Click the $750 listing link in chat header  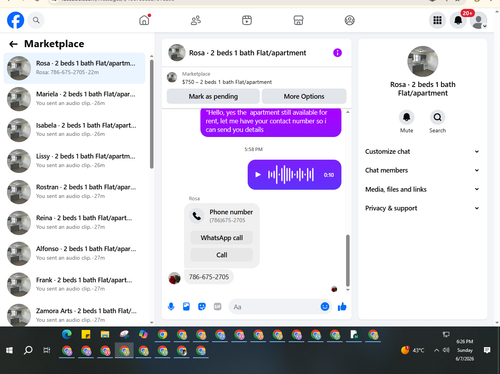227,82
